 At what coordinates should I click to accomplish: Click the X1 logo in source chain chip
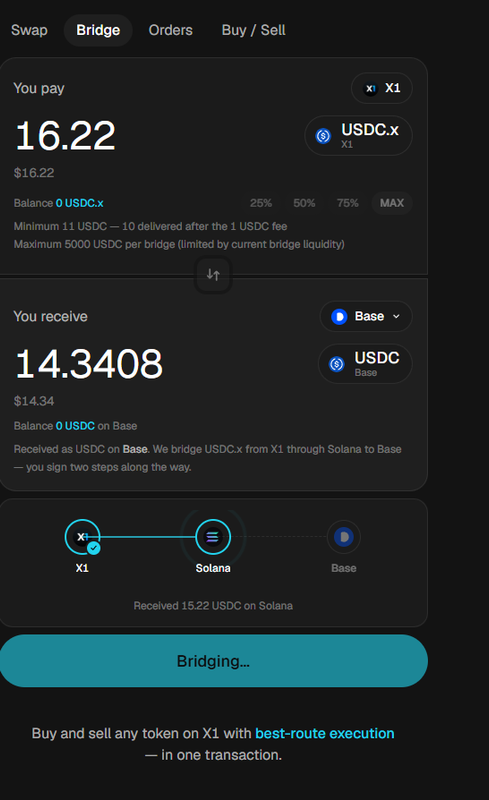coord(371,89)
